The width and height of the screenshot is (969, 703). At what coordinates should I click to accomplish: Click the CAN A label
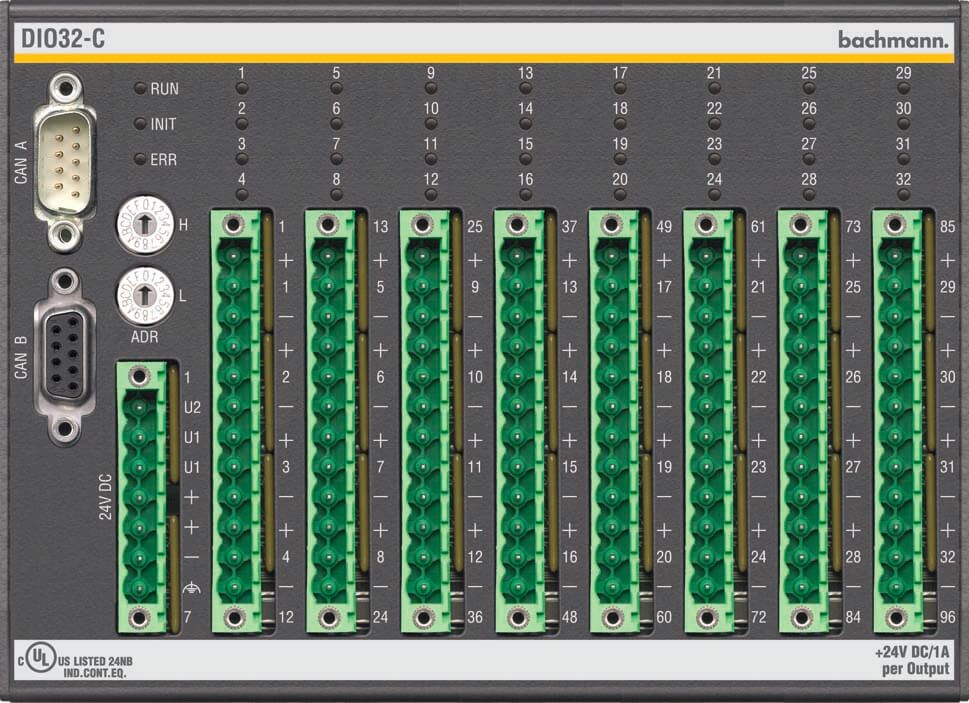click(x=21, y=162)
